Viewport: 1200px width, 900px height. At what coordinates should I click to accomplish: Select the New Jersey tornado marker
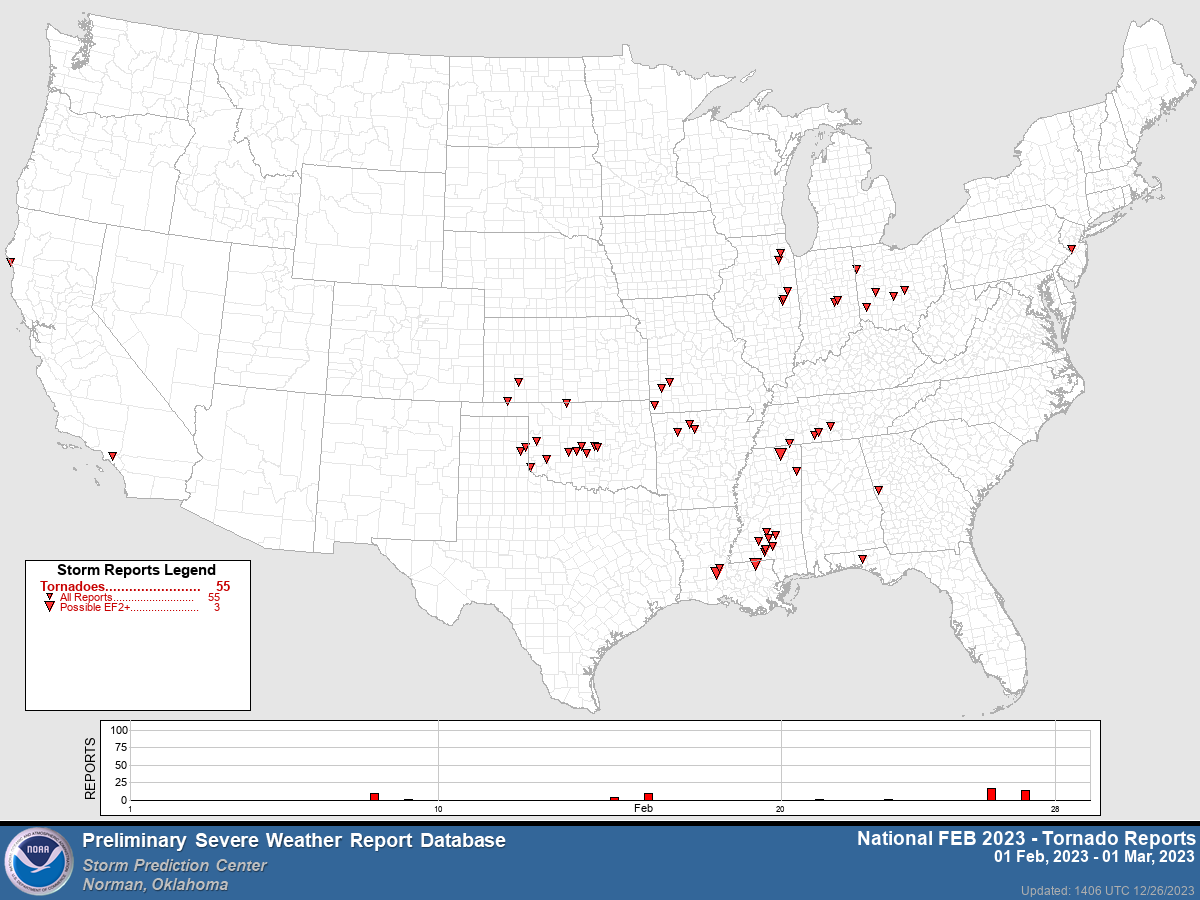[x=1070, y=249]
